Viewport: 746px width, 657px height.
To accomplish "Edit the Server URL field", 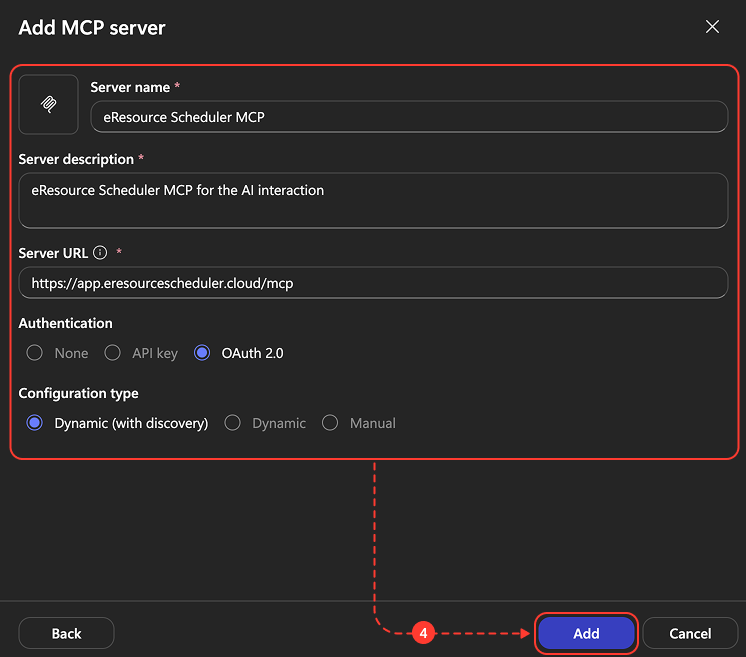I will point(373,283).
